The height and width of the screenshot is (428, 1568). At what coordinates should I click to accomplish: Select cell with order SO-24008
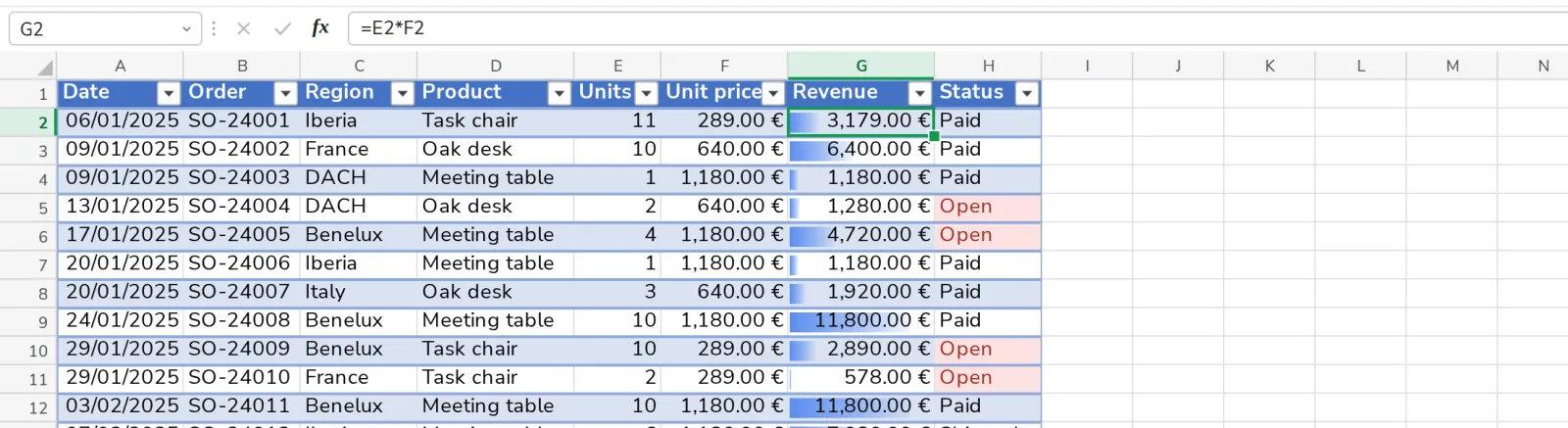[241, 321]
